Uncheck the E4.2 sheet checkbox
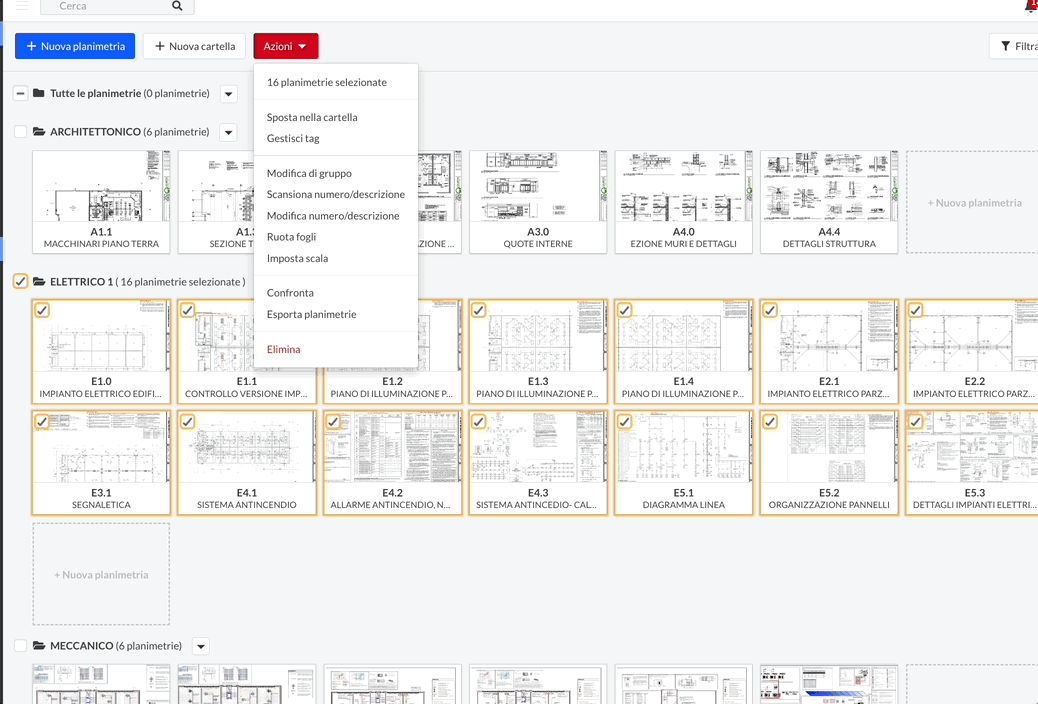Screen dimensions: 1038x704 [333, 421]
